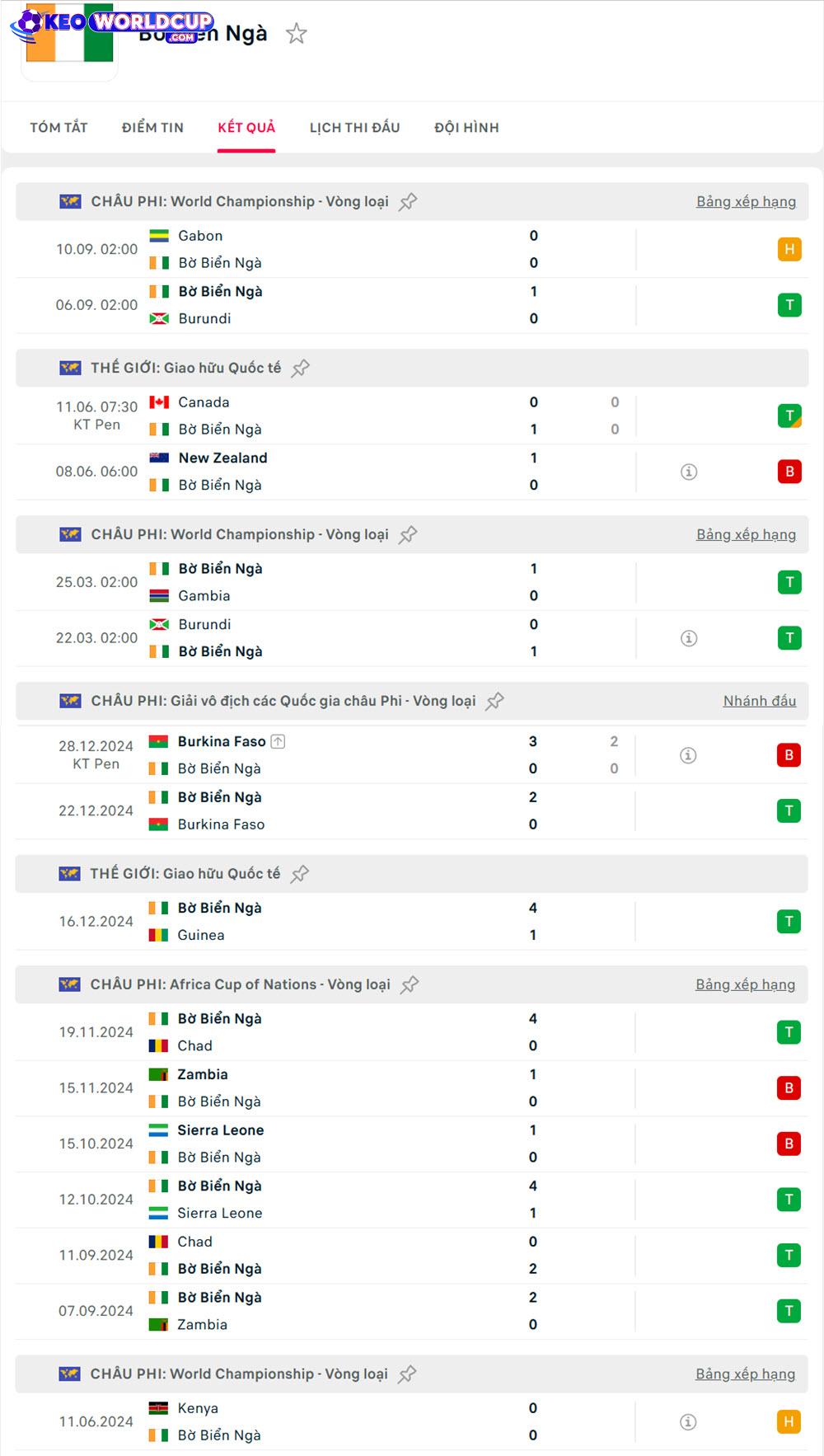Open Bảng xếp hạng for Africa Cup of Nations
824x1456 pixels.
tap(745, 985)
